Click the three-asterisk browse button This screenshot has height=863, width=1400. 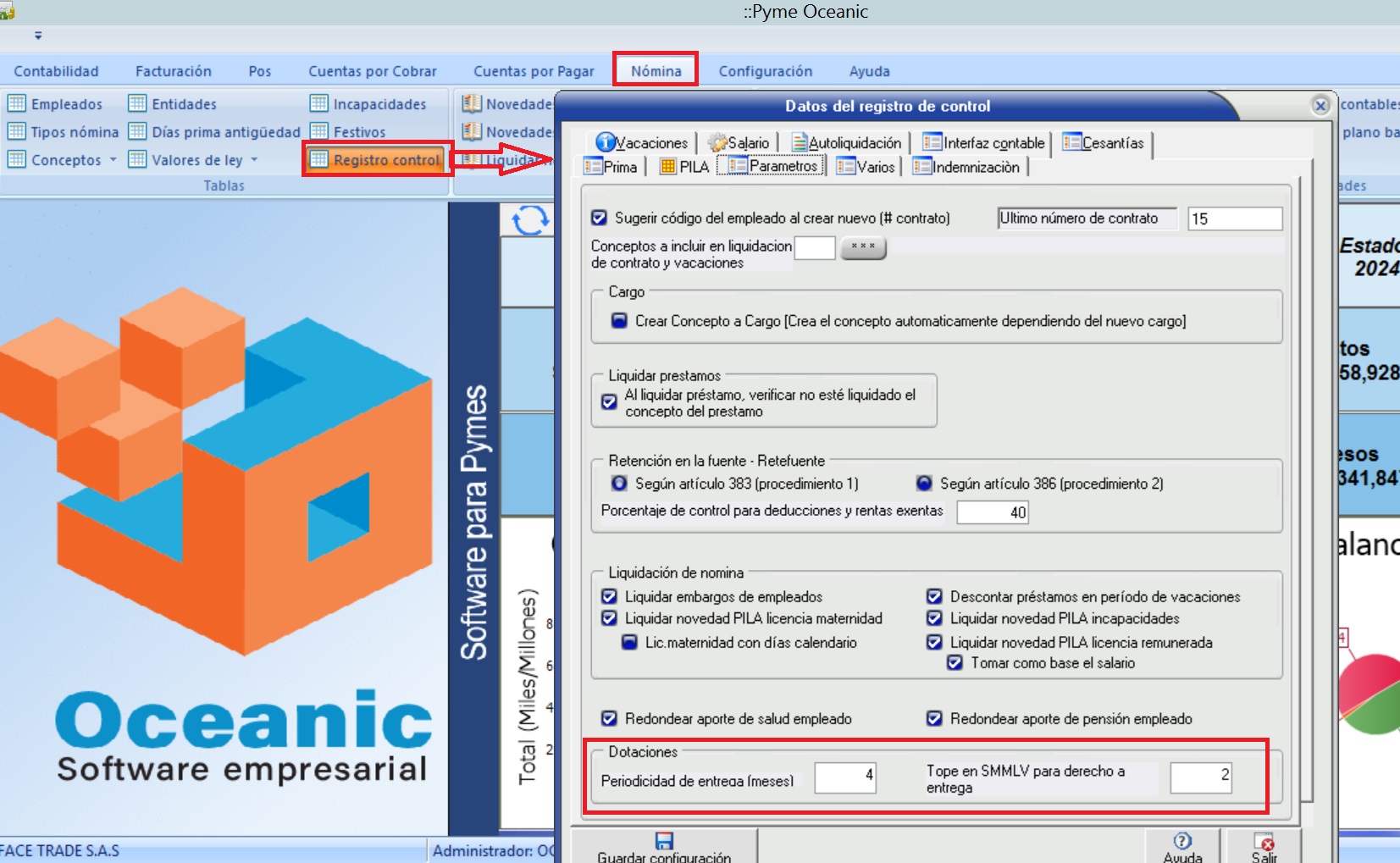(863, 247)
